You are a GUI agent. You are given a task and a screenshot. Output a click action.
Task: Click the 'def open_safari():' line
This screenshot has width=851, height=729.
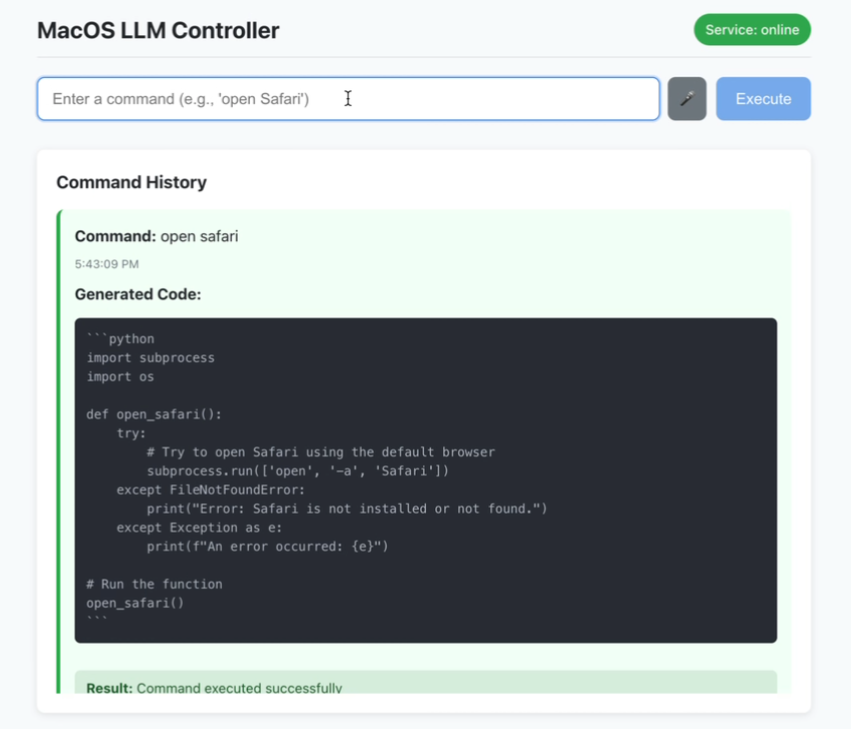[154, 414]
